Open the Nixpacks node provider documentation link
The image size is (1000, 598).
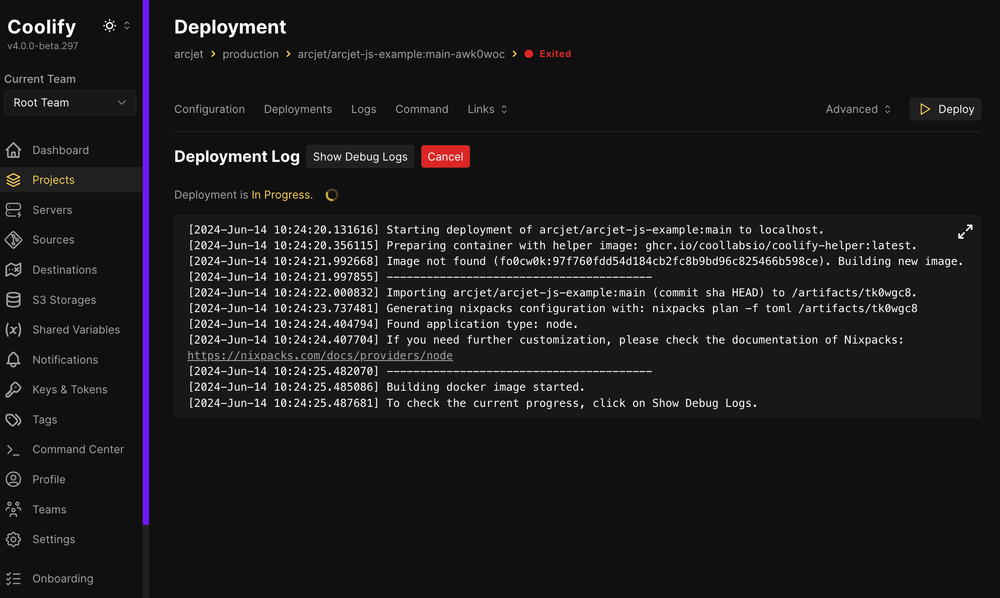pyautogui.click(x=319, y=355)
